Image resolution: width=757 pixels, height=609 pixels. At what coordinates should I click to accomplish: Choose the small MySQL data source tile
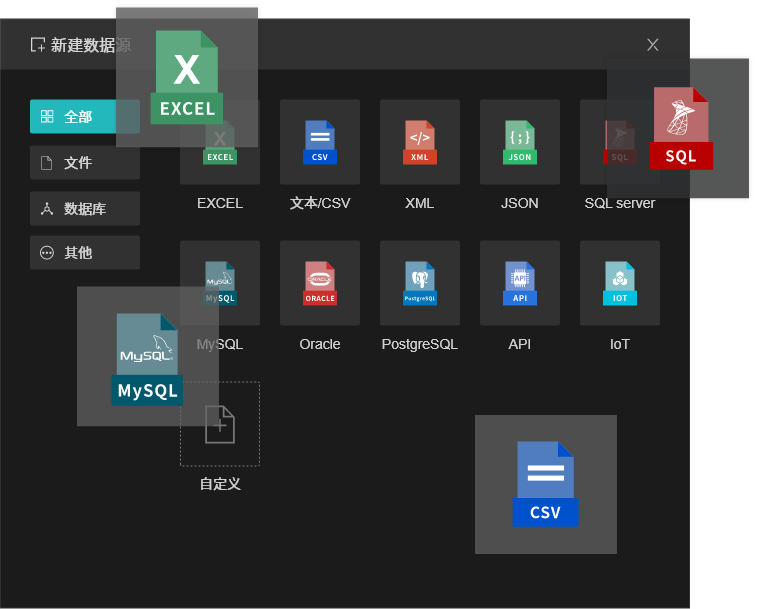click(x=220, y=283)
